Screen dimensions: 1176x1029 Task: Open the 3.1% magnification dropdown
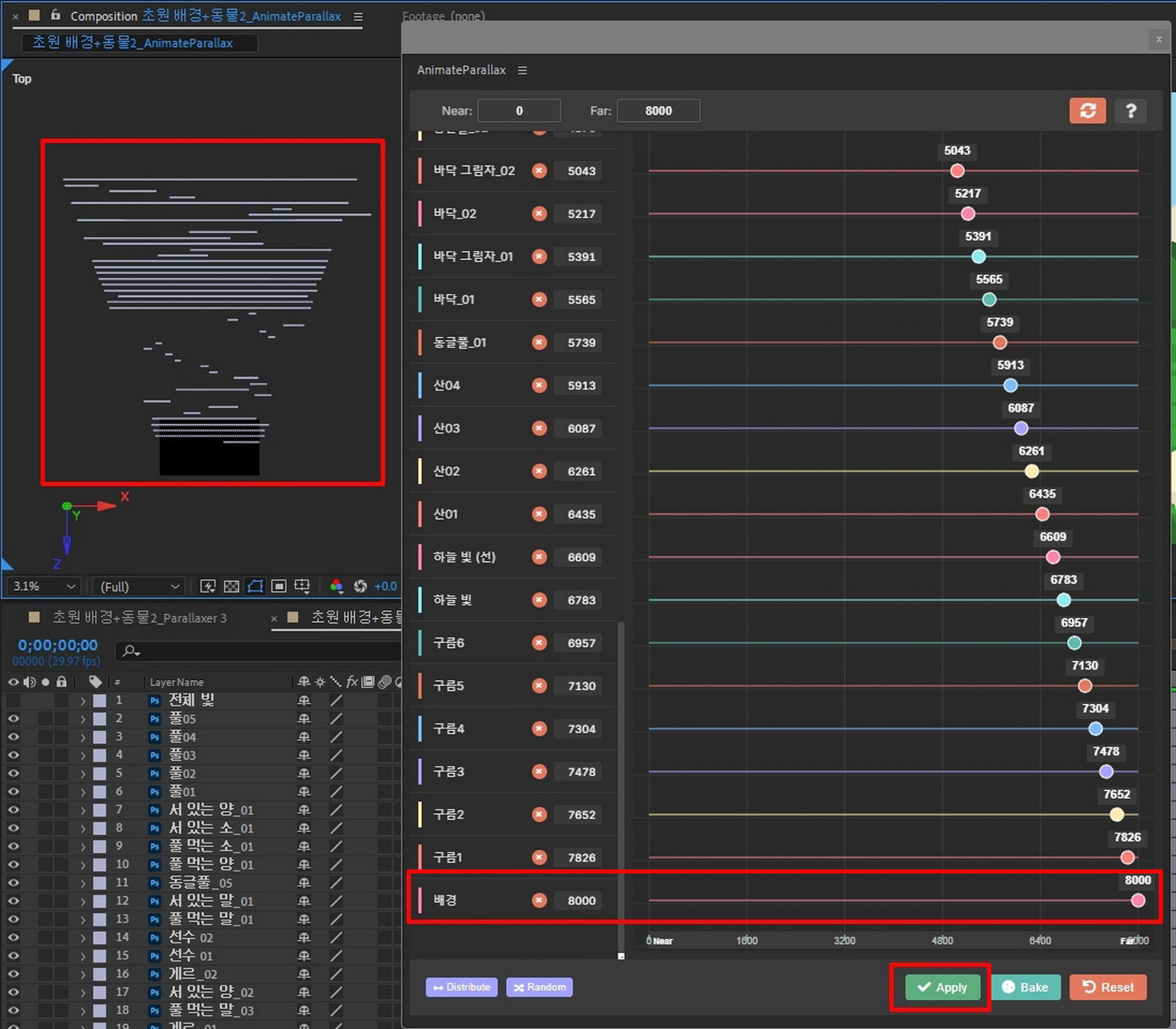coord(44,586)
